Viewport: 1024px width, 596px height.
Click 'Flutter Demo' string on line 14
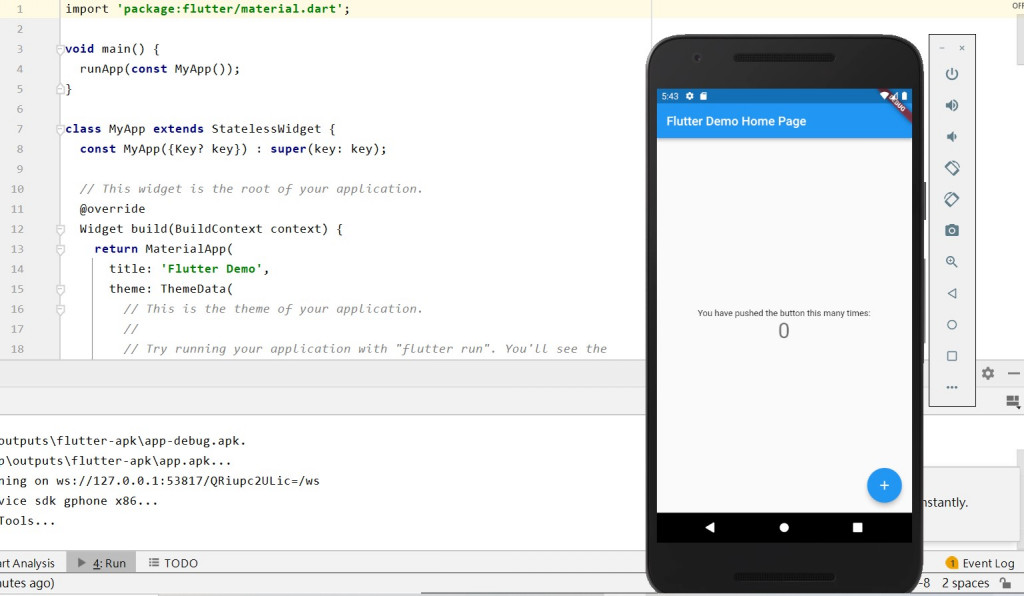click(212, 269)
